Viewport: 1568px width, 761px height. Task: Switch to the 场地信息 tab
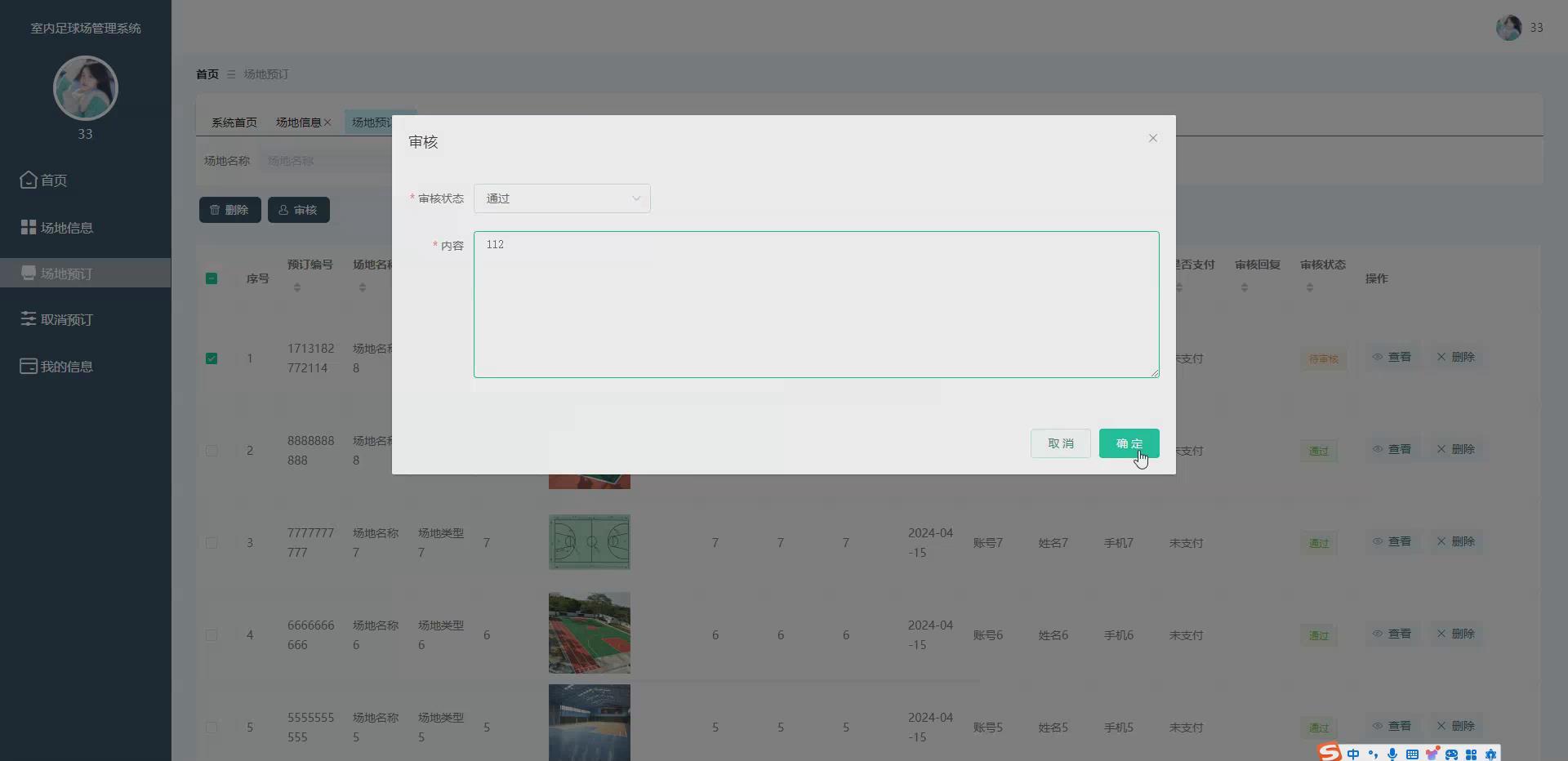coord(297,122)
